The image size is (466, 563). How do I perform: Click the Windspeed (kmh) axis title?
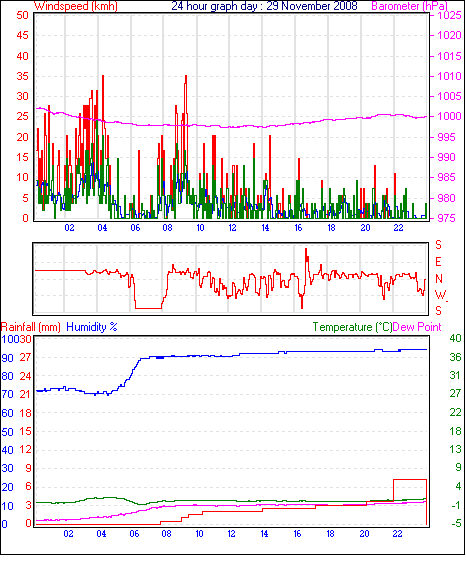[76, 6]
